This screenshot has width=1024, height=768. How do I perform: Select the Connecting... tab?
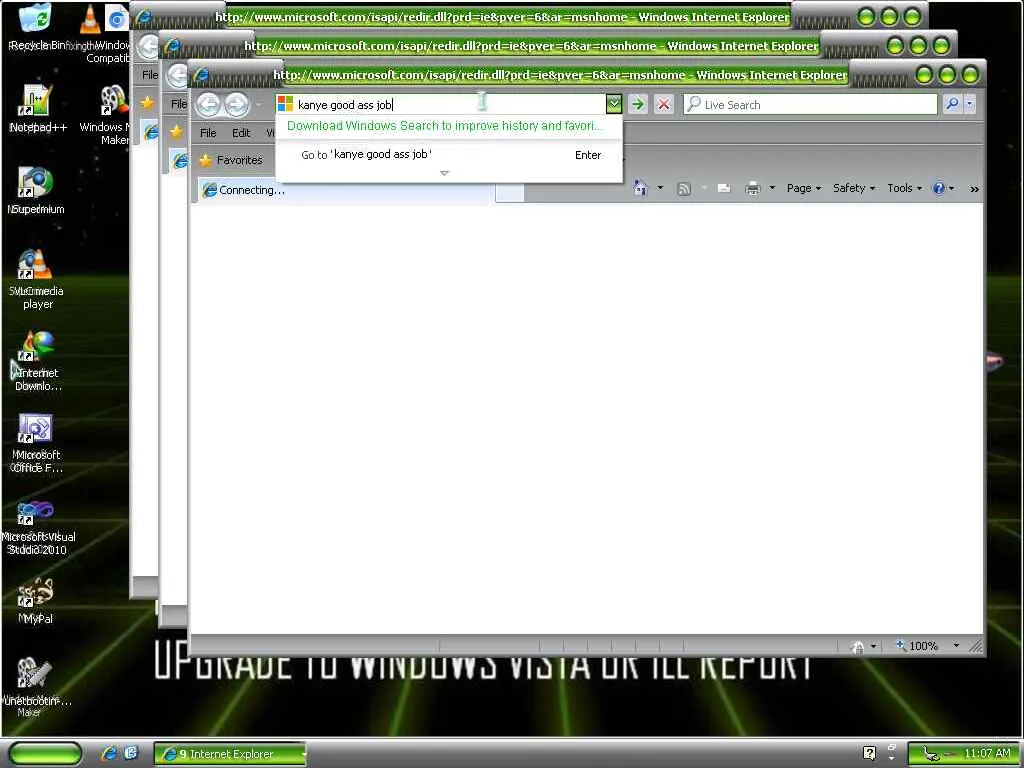coord(343,190)
